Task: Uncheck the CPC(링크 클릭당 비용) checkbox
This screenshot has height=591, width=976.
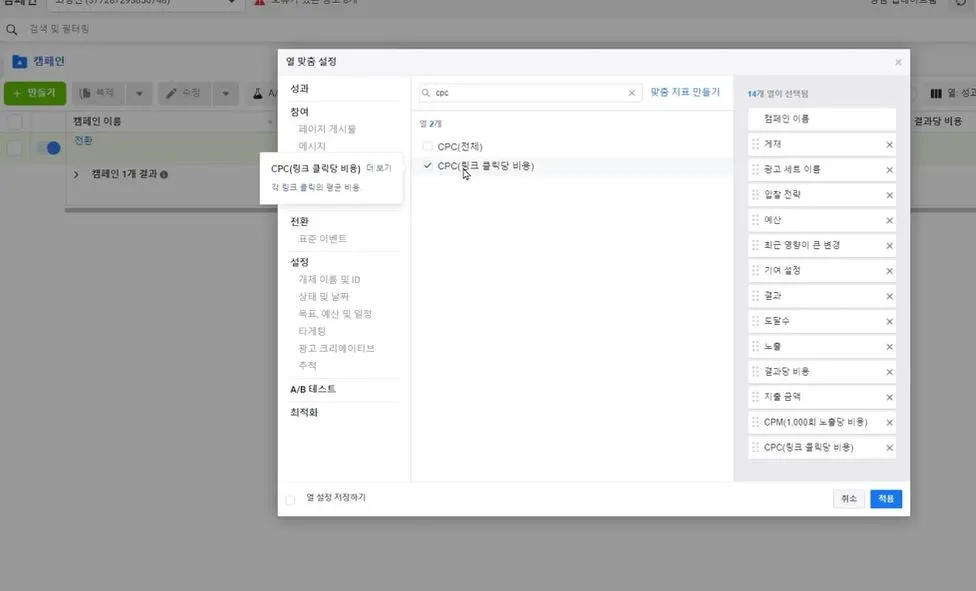Action: click(427, 166)
